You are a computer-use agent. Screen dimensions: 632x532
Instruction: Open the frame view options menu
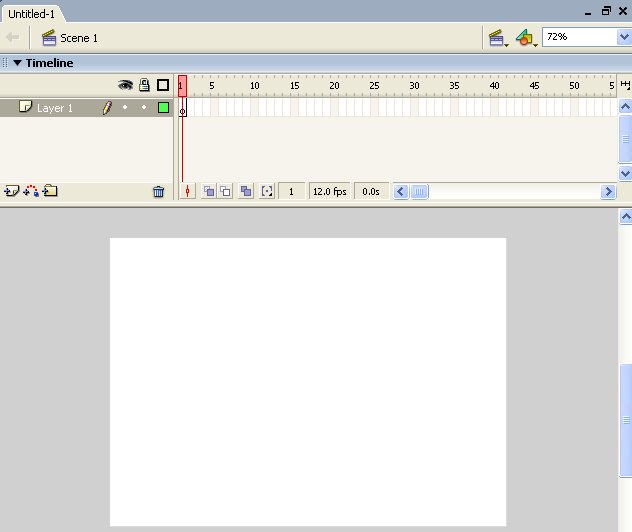[x=625, y=85]
